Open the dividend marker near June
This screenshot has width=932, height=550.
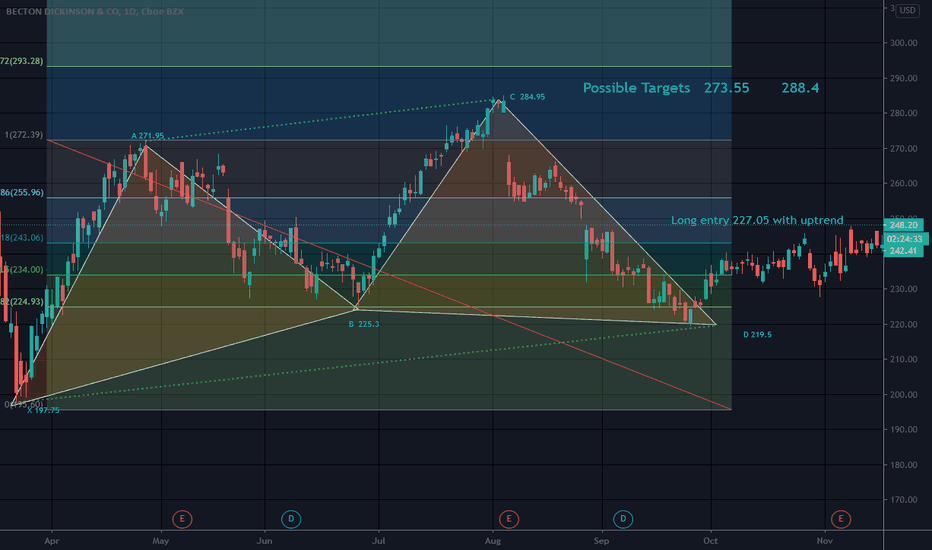[x=291, y=519]
